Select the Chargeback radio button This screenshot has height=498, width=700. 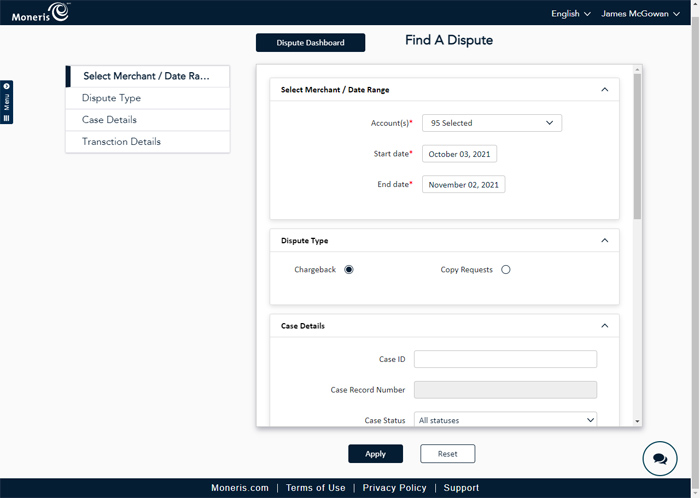pos(349,270)
